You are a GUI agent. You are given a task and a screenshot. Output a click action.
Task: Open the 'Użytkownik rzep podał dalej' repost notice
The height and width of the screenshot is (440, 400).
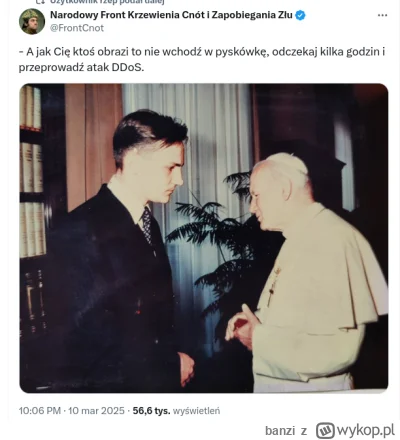coord(105,2)
